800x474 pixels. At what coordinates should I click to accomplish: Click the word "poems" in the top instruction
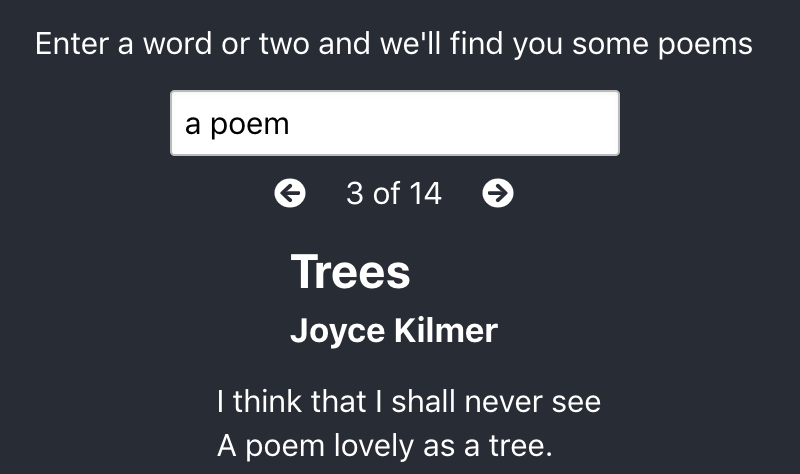[709, 46]
